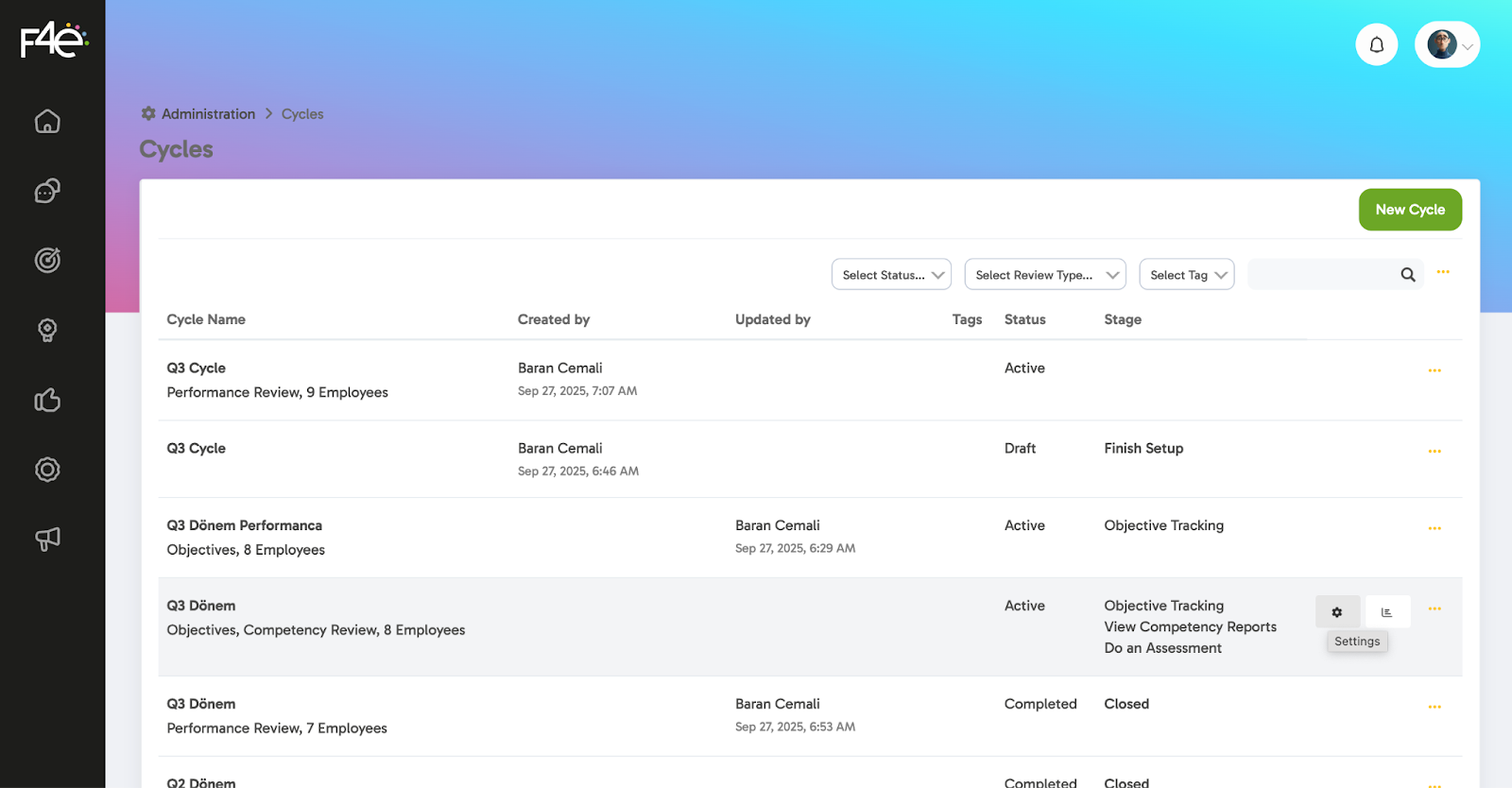Click into the cycles search field
This screenshot has height=788, width=1512.
[1323, 275]
